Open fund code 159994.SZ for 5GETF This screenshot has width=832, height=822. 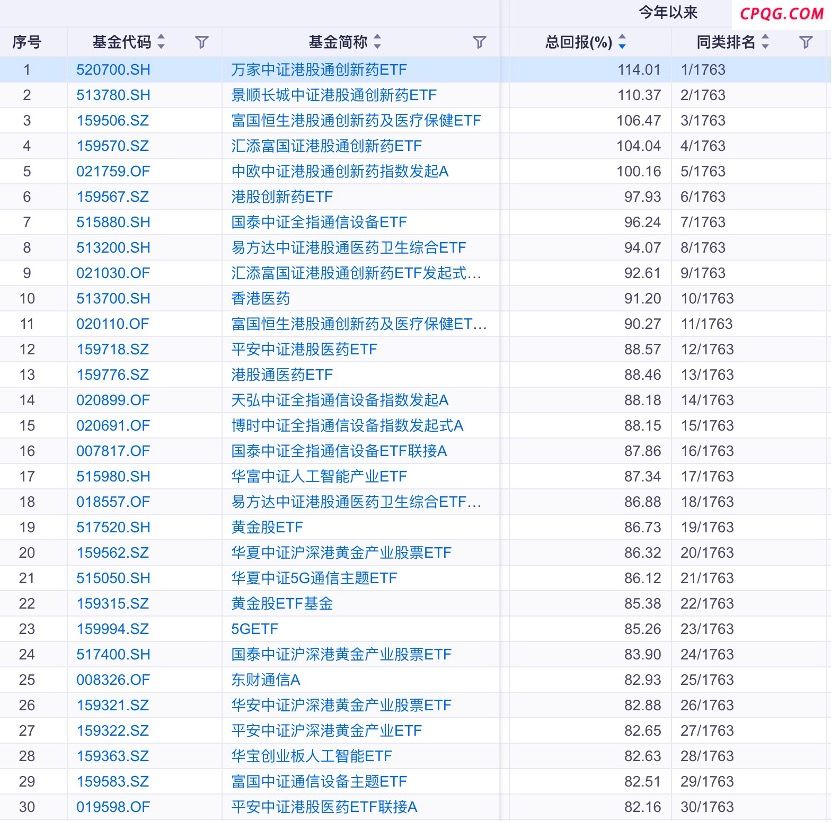[113, 629]
